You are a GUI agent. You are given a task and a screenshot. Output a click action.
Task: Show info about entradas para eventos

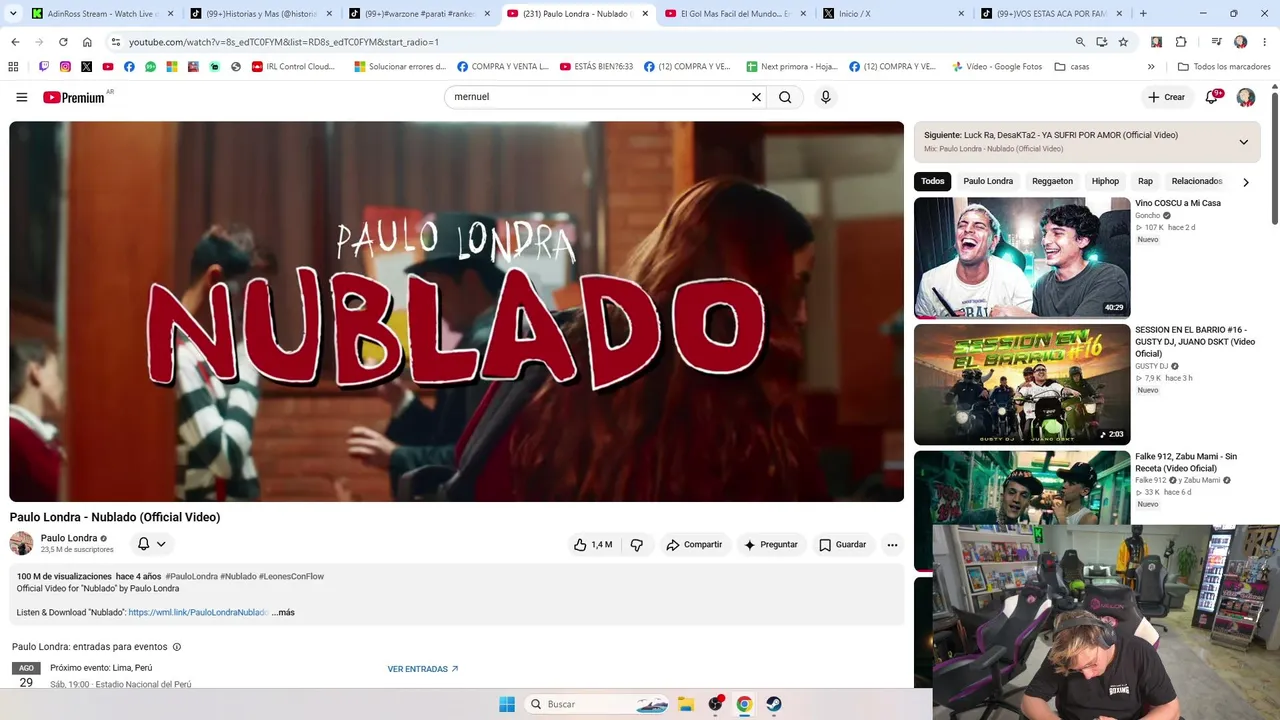[x=177, y=647]
